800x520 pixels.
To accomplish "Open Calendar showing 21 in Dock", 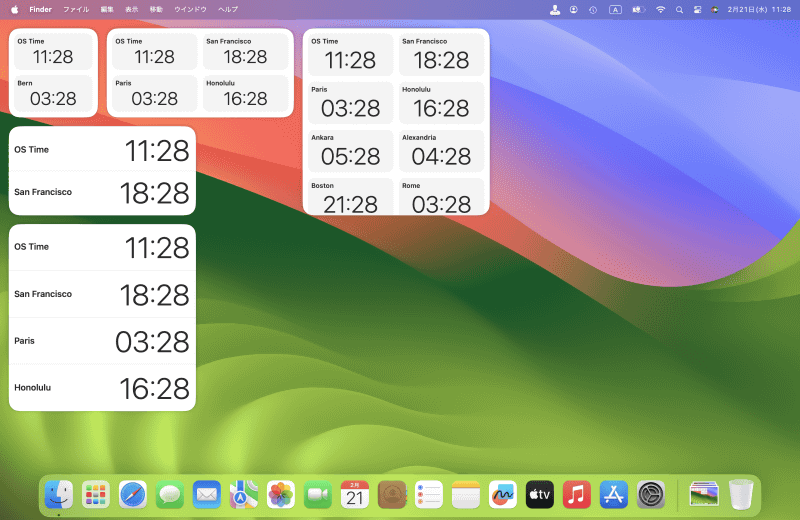I will [355, 494].
